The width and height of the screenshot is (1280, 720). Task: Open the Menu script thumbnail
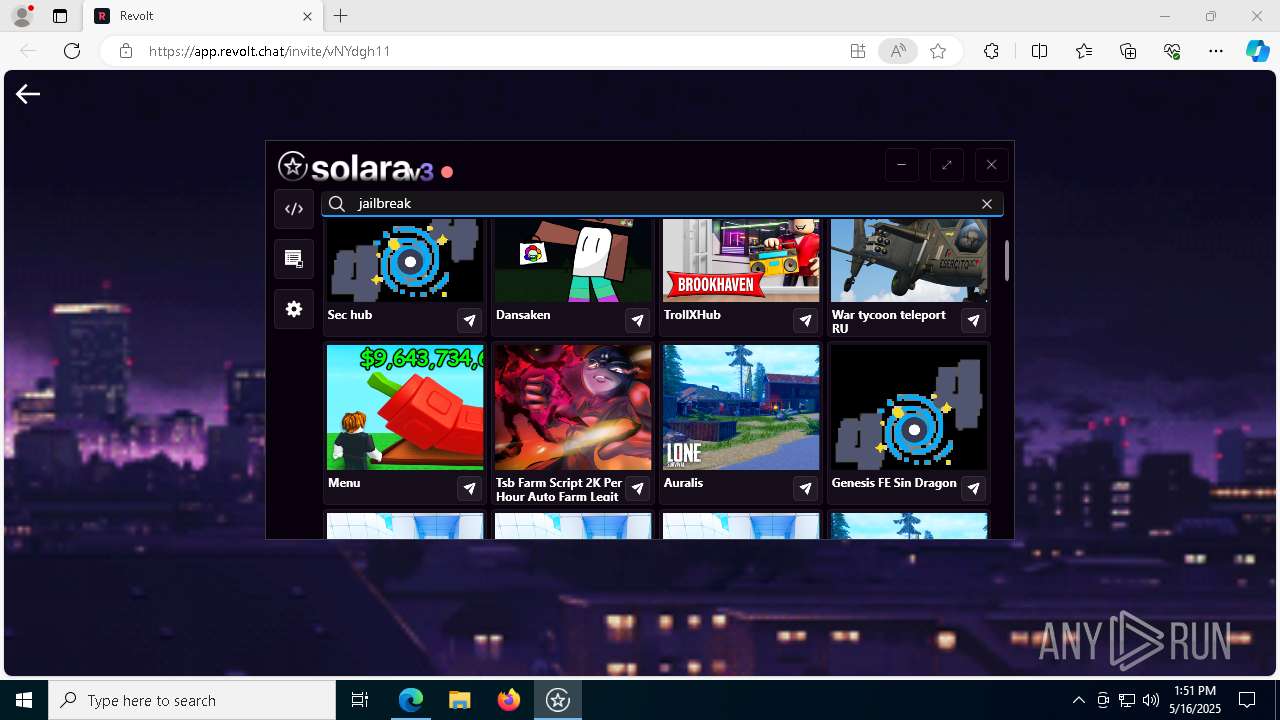pyautogui.click(x=405, y=408)
